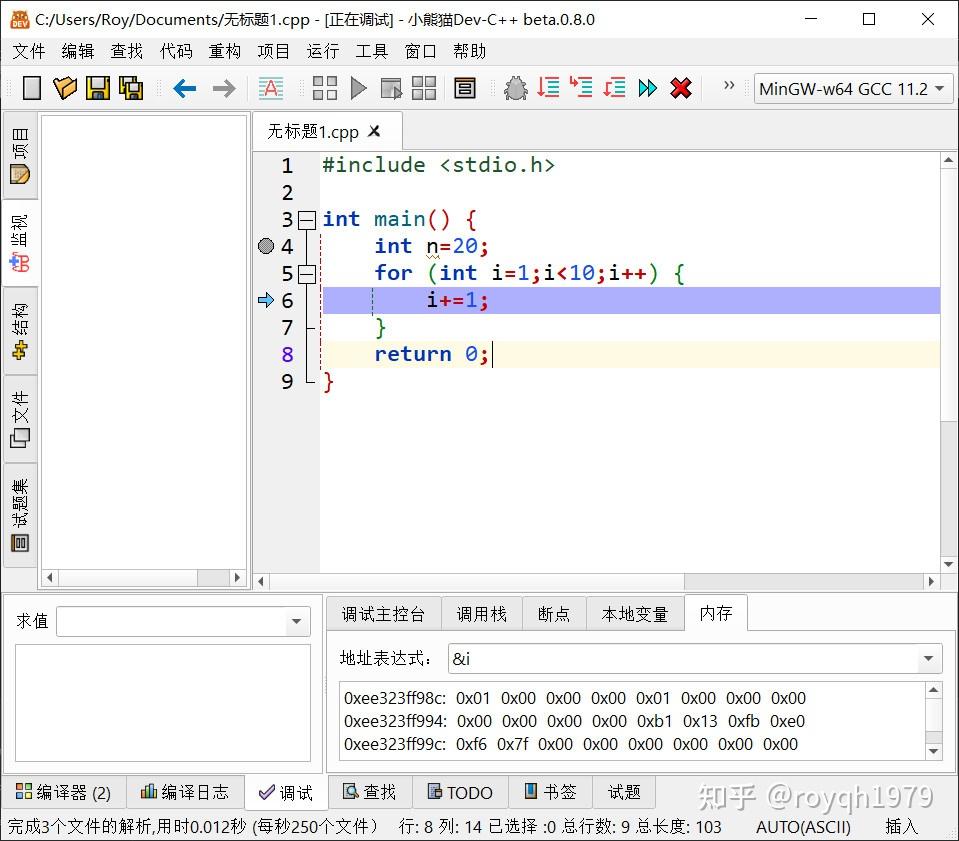Toggle the breakpoint on line 4
Image resolution: width=959 pixels, height=841 pixels.
pyautogui.click(x=265, y=246)
